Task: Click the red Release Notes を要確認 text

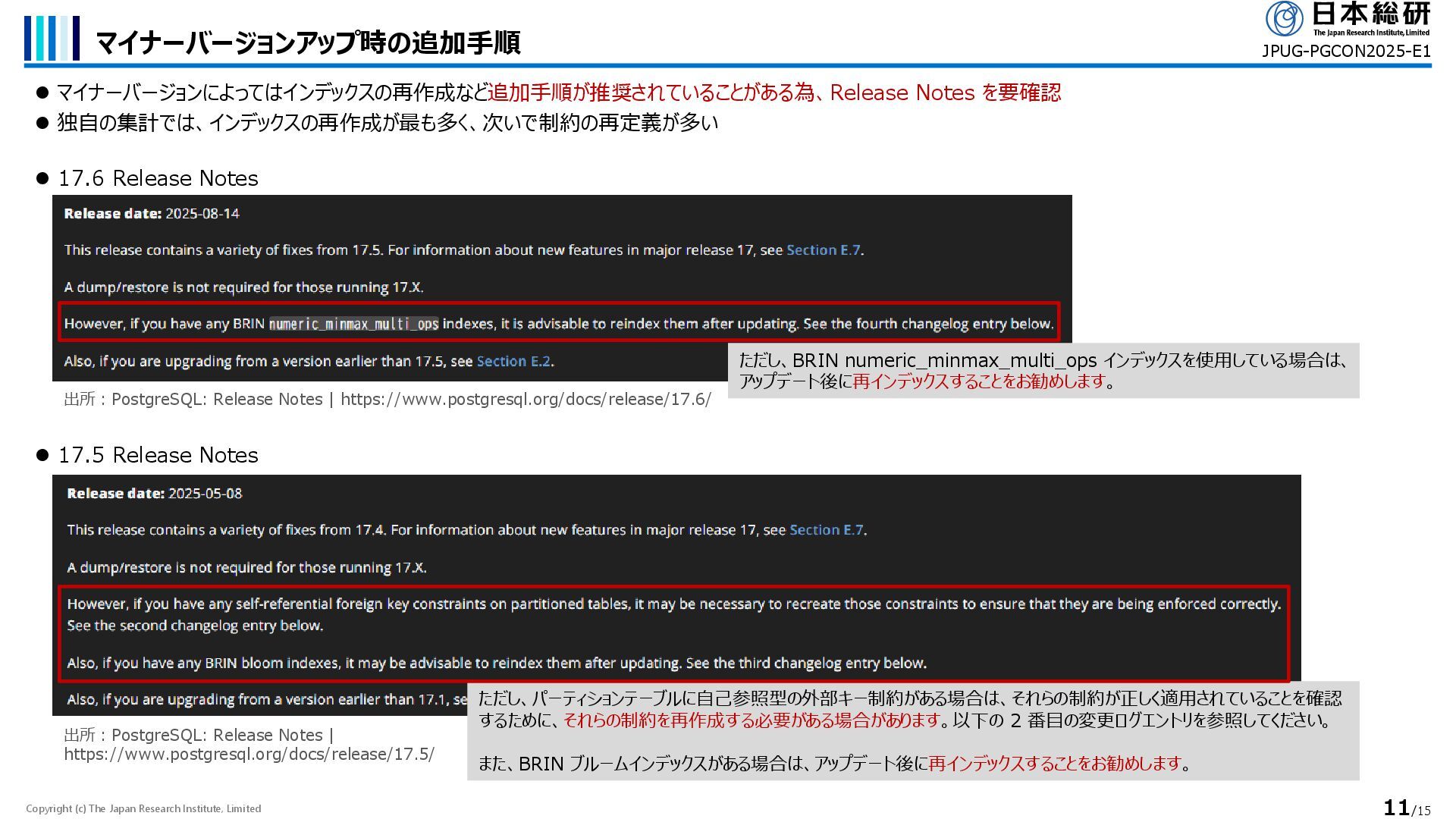Action: click(x=945, y=93)
